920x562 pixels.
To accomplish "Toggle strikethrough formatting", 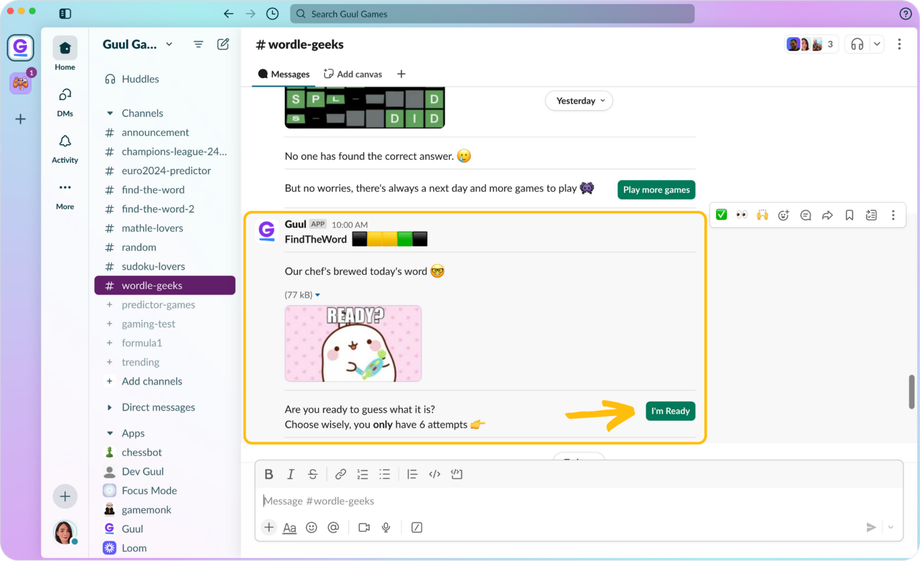I will tap(313, 474).
